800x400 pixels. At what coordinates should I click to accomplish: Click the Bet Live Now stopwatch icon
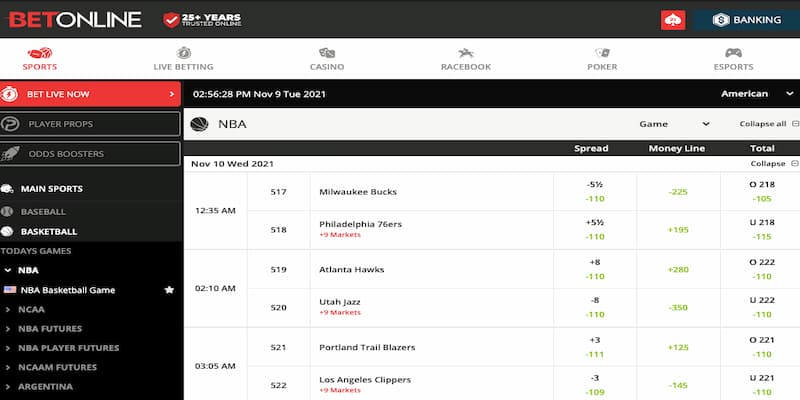coord(9,94)
